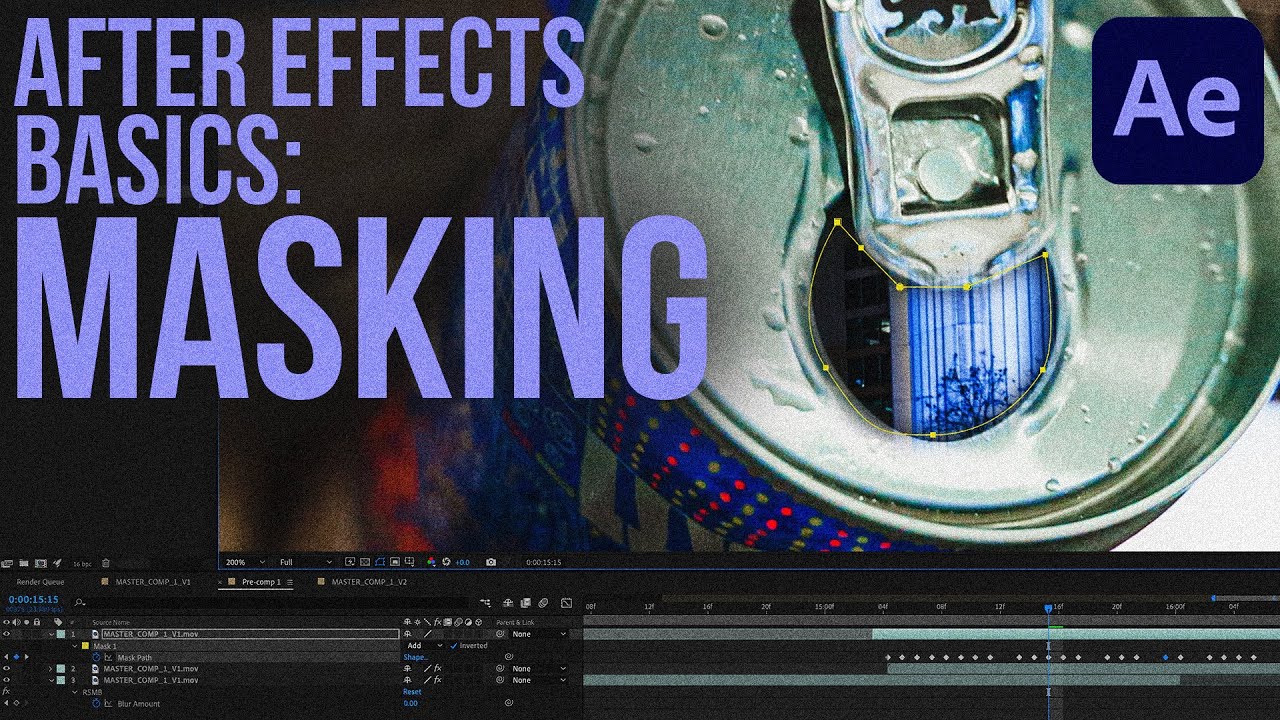This screenshot has width=1280, height=720.
Task: Collapse layer 1 twirl-down arrow
Action: click(51, 634)
